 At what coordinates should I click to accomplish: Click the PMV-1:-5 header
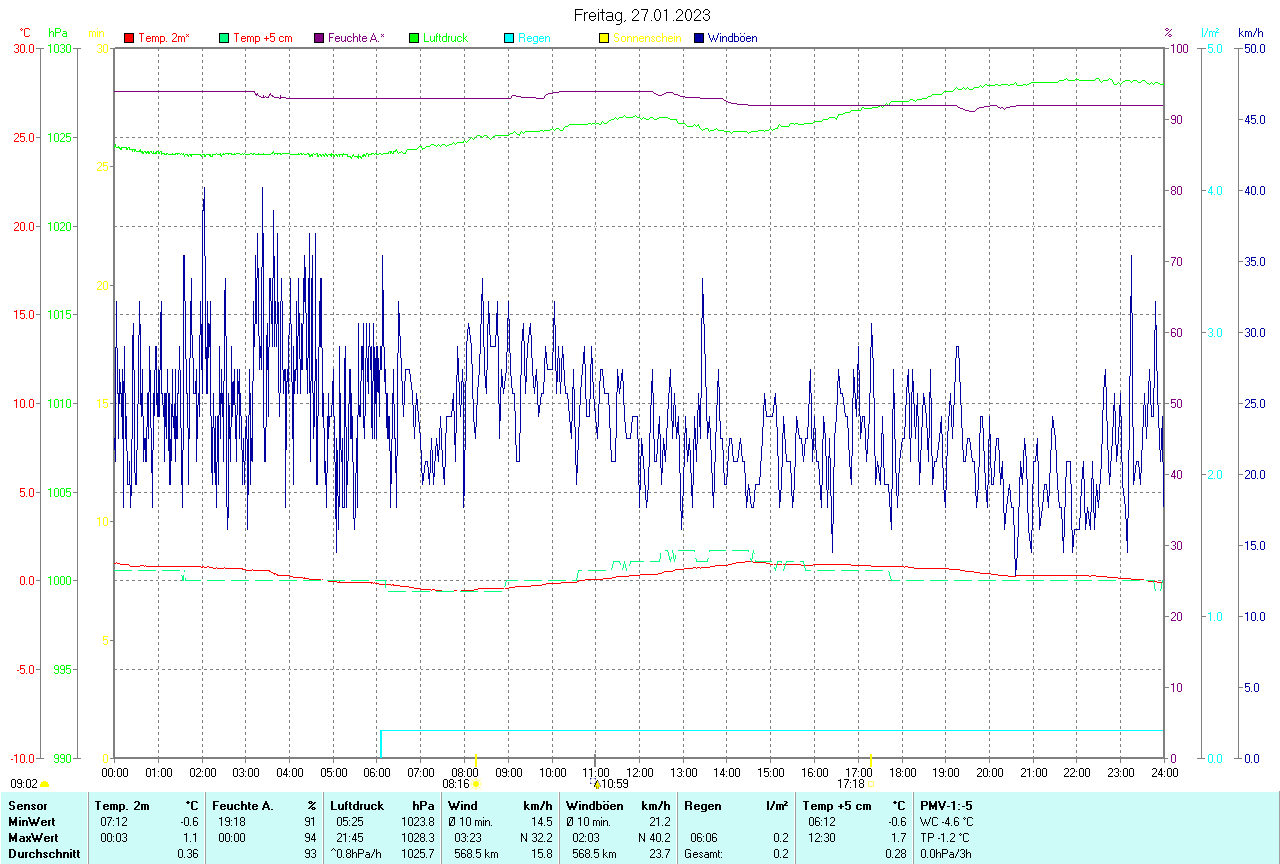[x=946, y=806]
